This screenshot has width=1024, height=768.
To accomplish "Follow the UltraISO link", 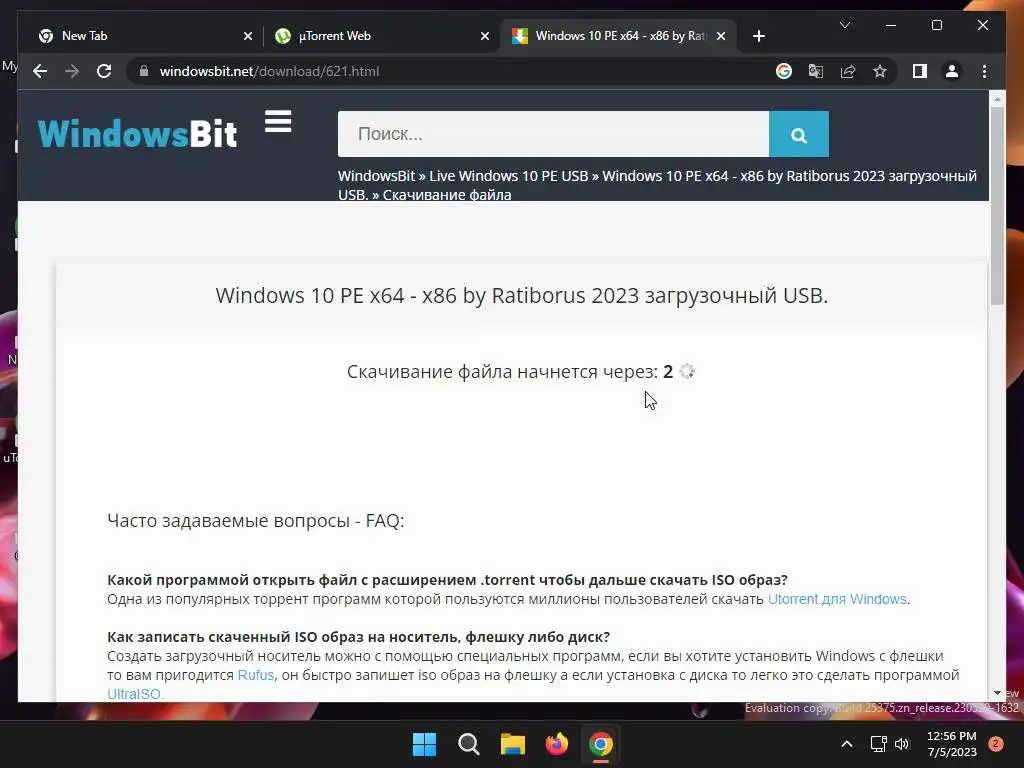I will click(x=134, y=694).
